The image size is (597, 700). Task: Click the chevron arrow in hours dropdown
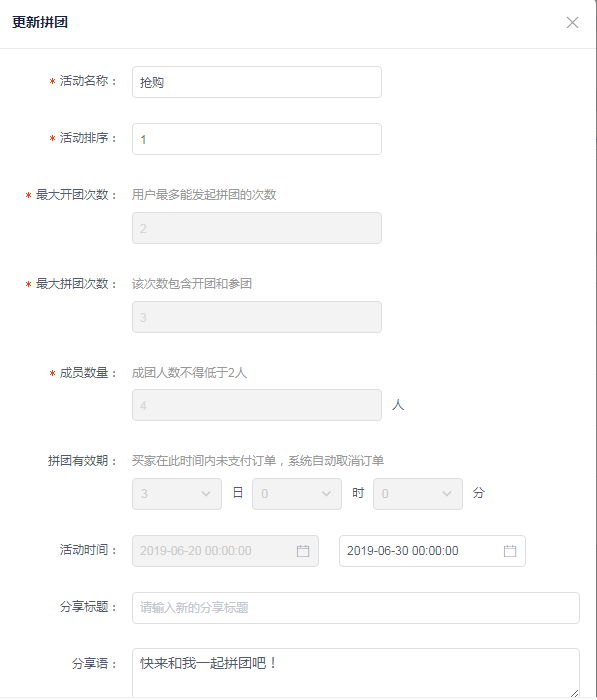326,494
